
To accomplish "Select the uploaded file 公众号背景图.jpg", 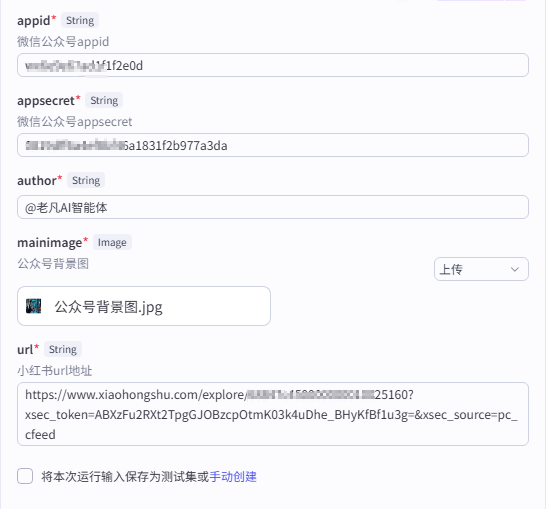I will [x=144, y=306].
